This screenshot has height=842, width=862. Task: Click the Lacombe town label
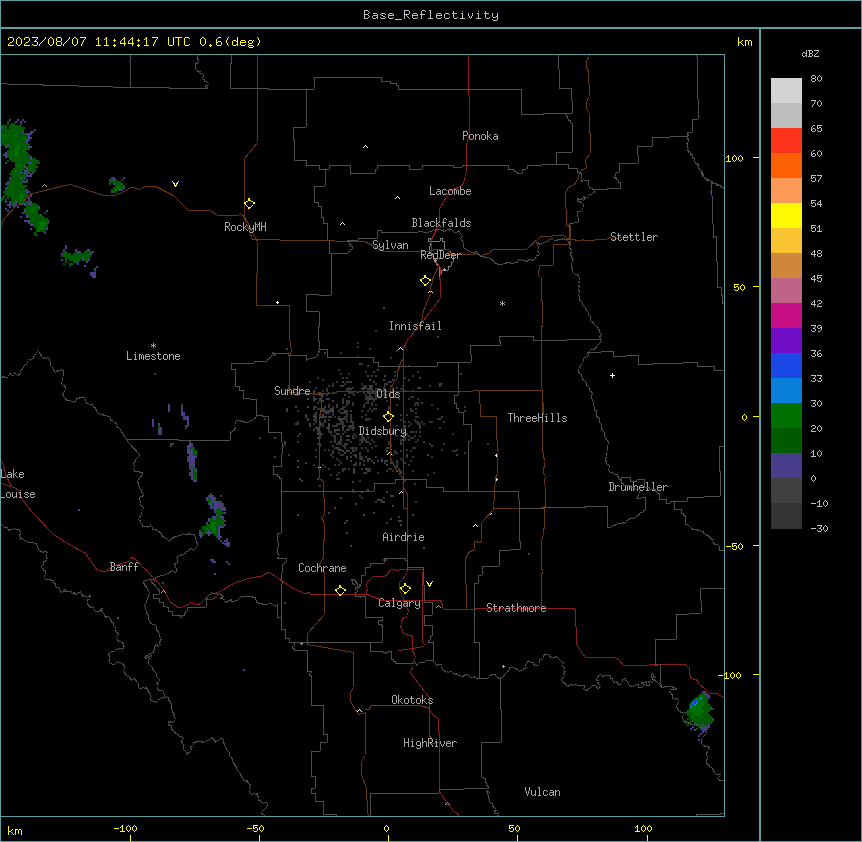[x=450, y=191]
